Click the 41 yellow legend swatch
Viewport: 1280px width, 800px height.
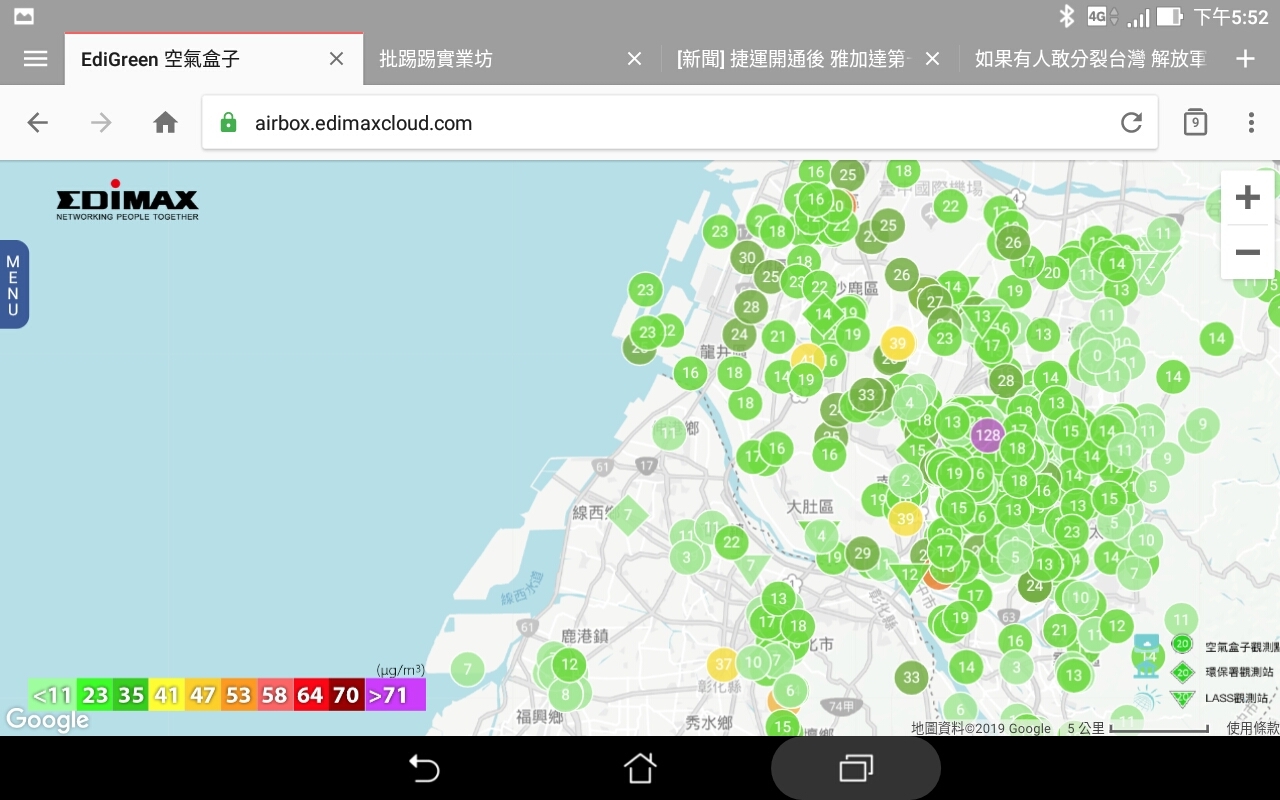(166, 694)
